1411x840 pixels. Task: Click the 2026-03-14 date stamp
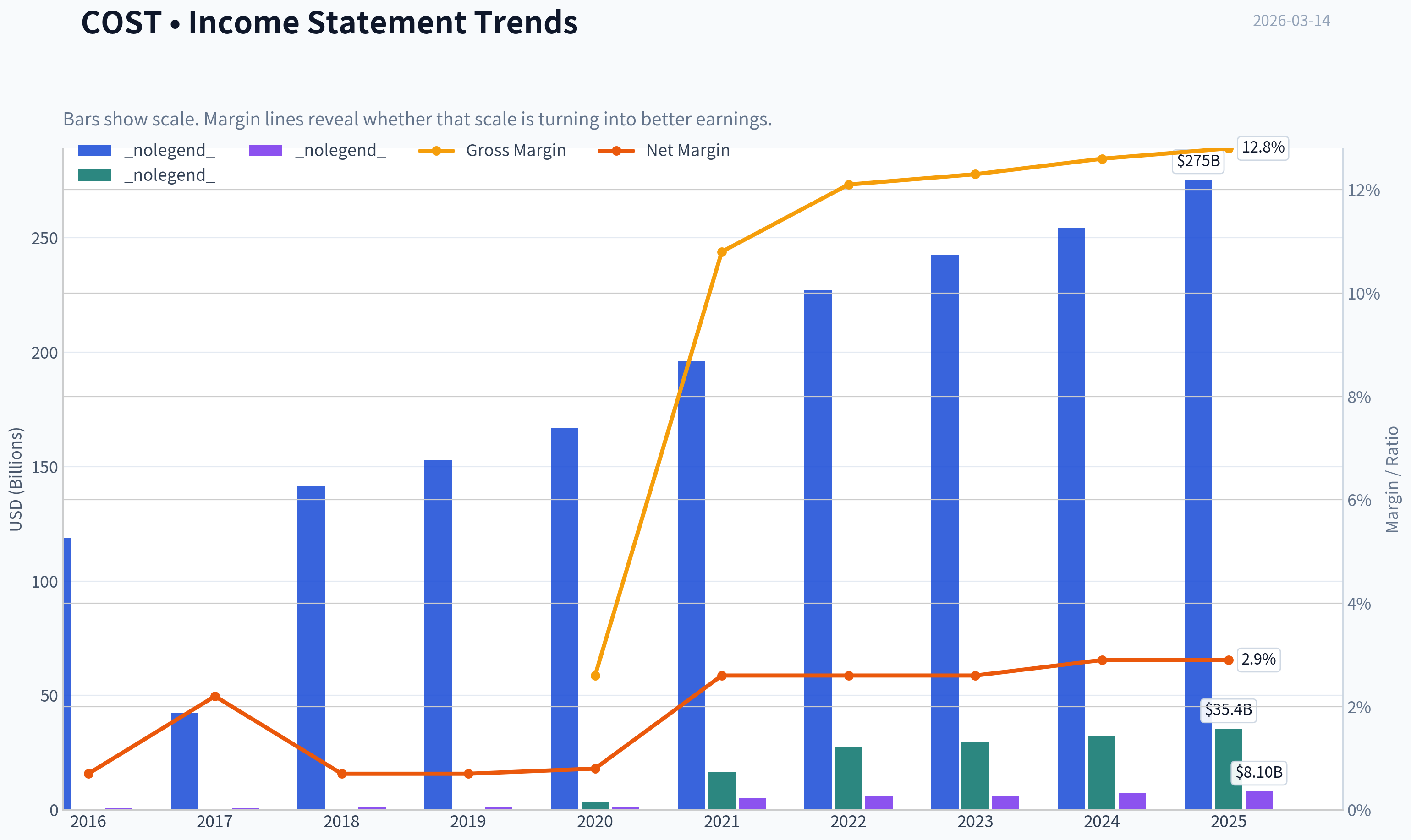point(1291,21)
